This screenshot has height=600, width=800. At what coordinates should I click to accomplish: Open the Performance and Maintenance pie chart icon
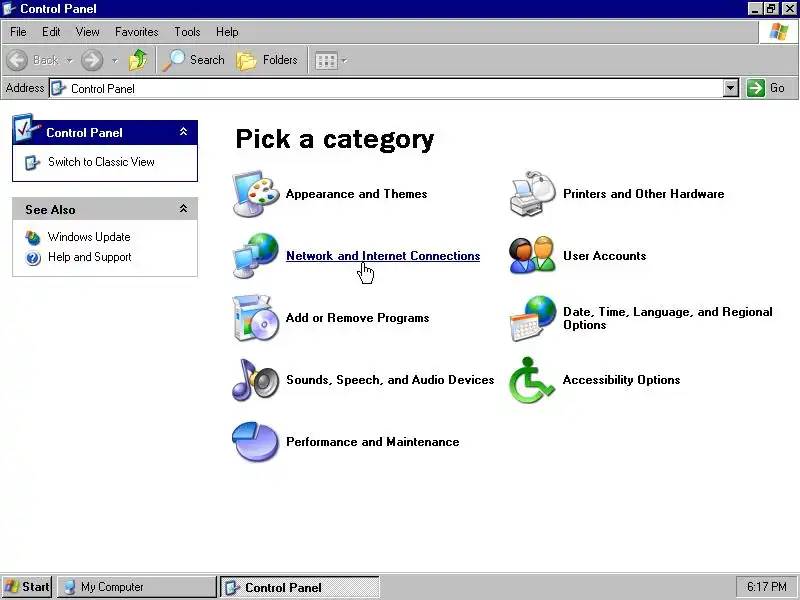pyautogui.click(x=256, y=442)
